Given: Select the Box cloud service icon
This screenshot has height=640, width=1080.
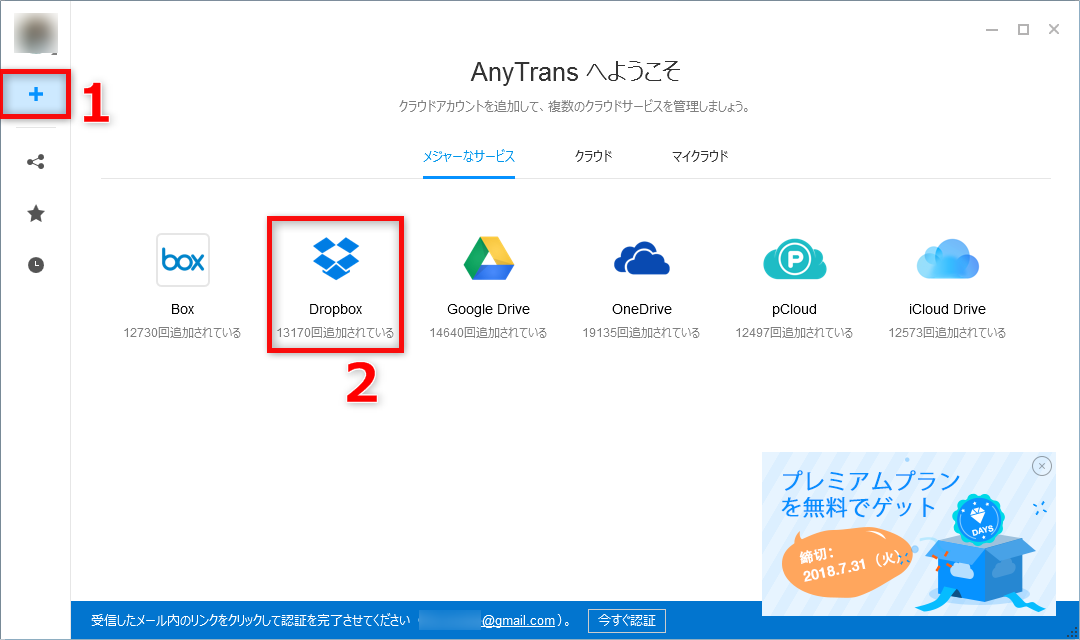Looking at the screenshot, I should coord(183,260).
